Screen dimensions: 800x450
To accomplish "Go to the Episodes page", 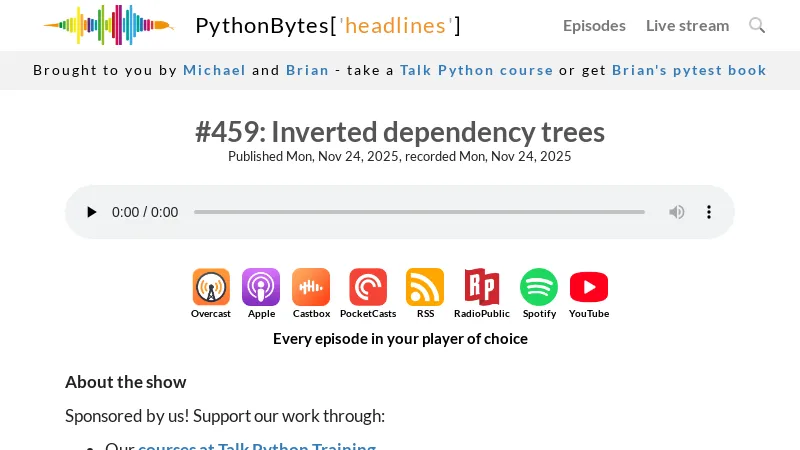I will click(x=594, y=25).
